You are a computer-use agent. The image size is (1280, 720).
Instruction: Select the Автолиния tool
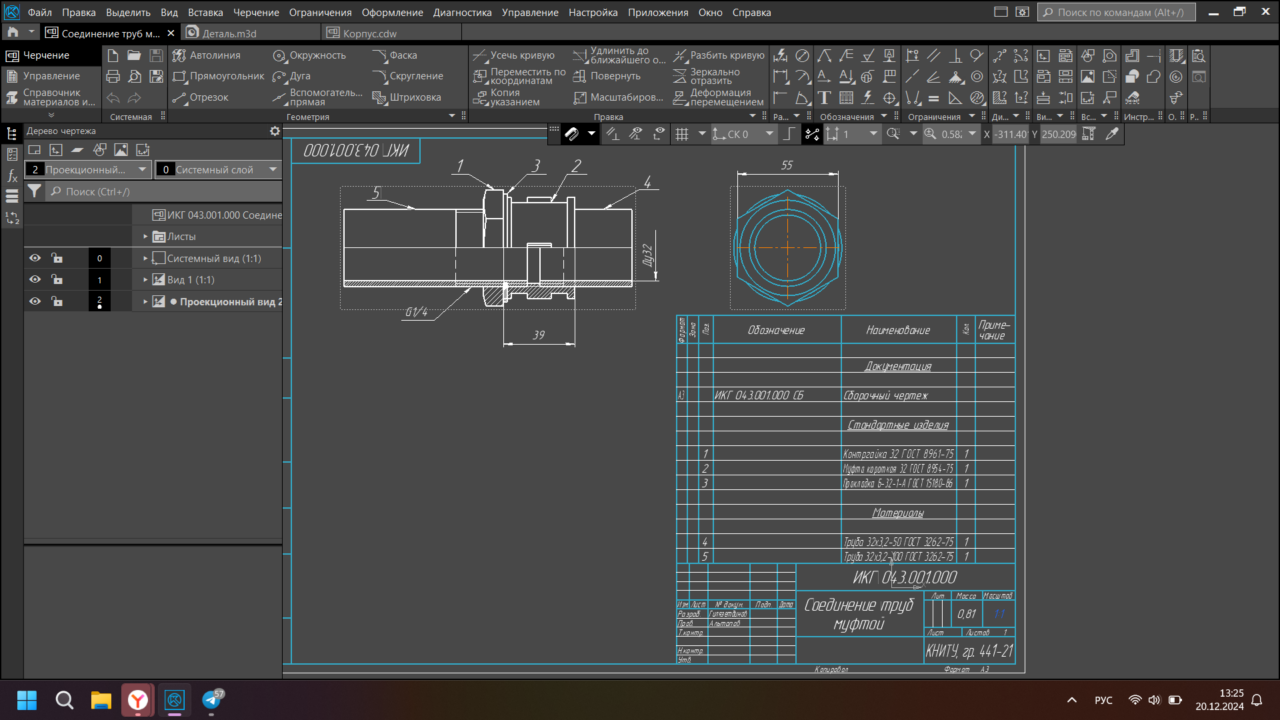click(206, 55)
